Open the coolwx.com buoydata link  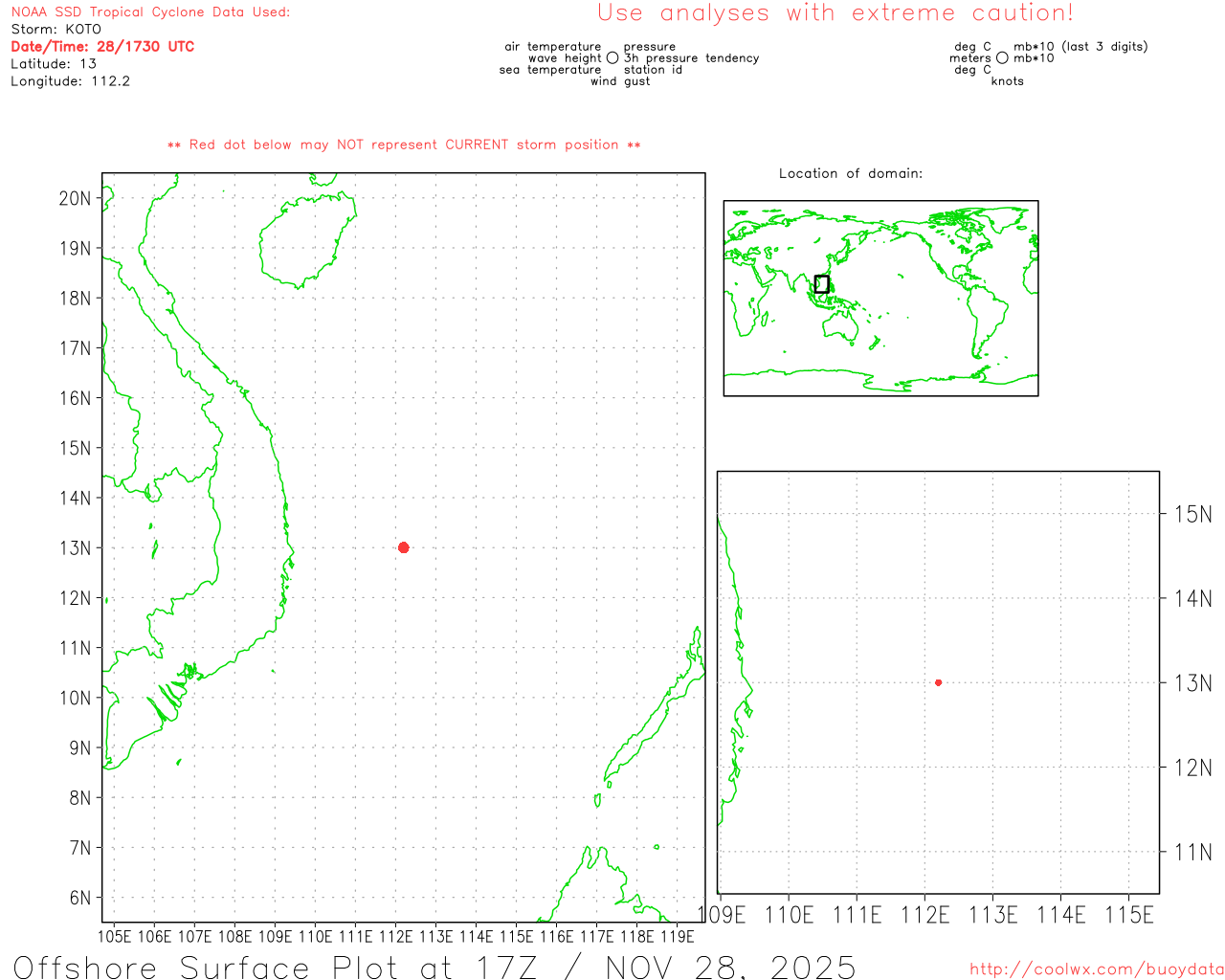1096,969
